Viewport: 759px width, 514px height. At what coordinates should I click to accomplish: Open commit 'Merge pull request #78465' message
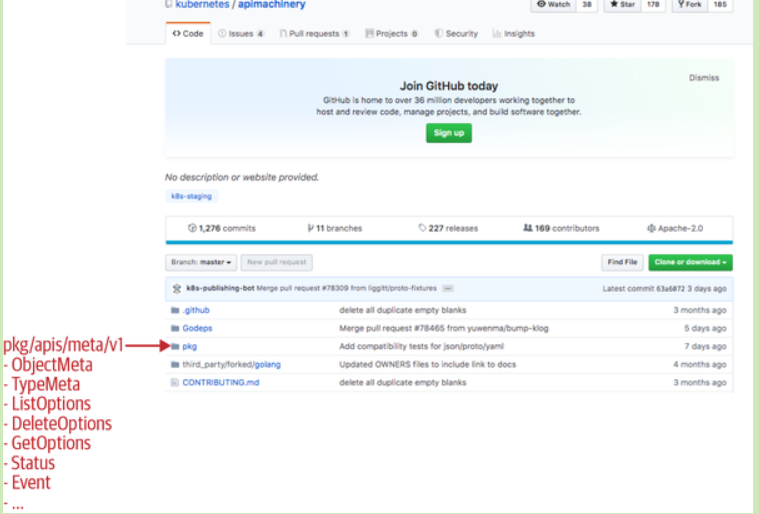[444, 328]
